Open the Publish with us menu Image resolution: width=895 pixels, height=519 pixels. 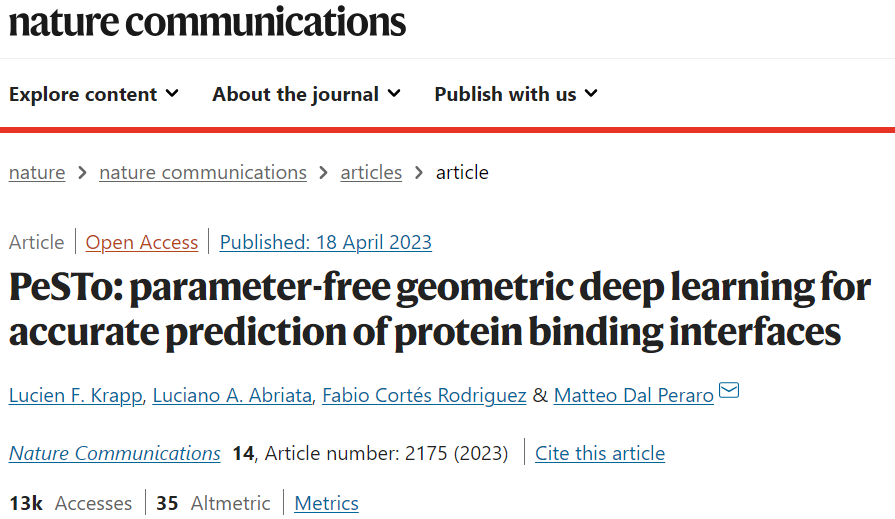(516, 94)
